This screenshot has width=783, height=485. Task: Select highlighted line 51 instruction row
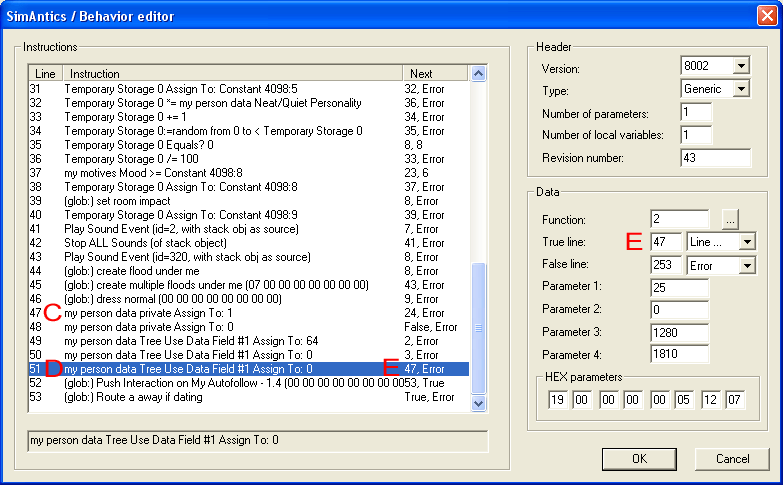pos(249,369)
